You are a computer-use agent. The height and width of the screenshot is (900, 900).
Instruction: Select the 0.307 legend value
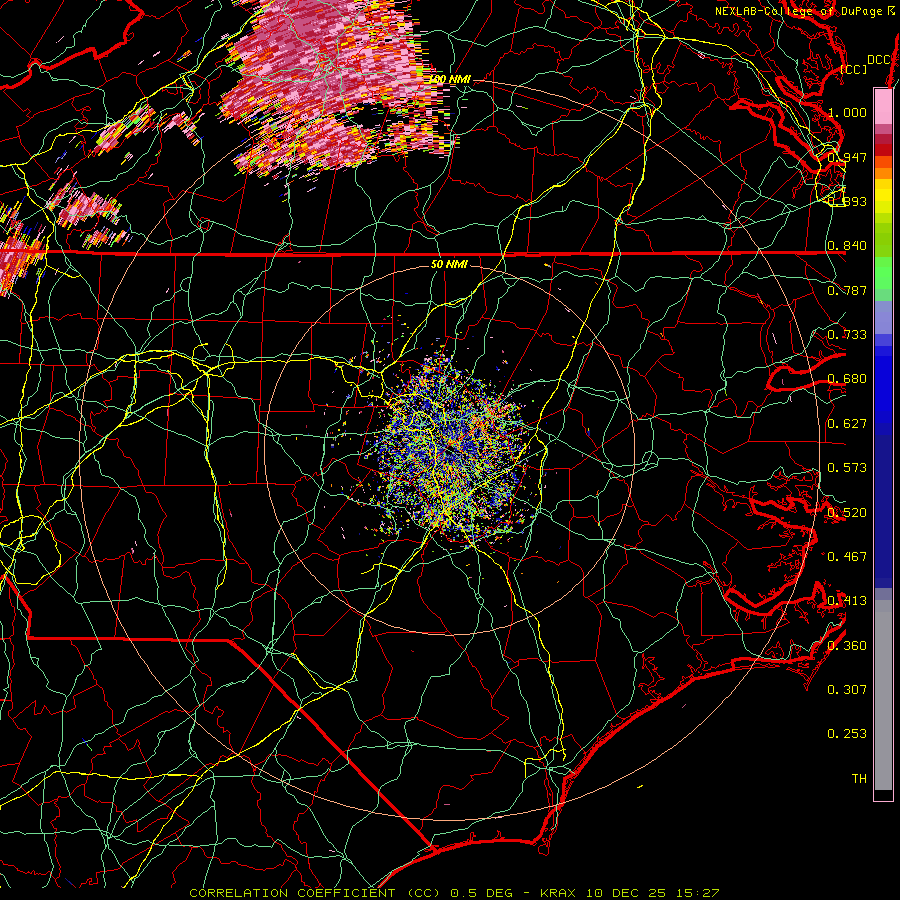(847, 690)
